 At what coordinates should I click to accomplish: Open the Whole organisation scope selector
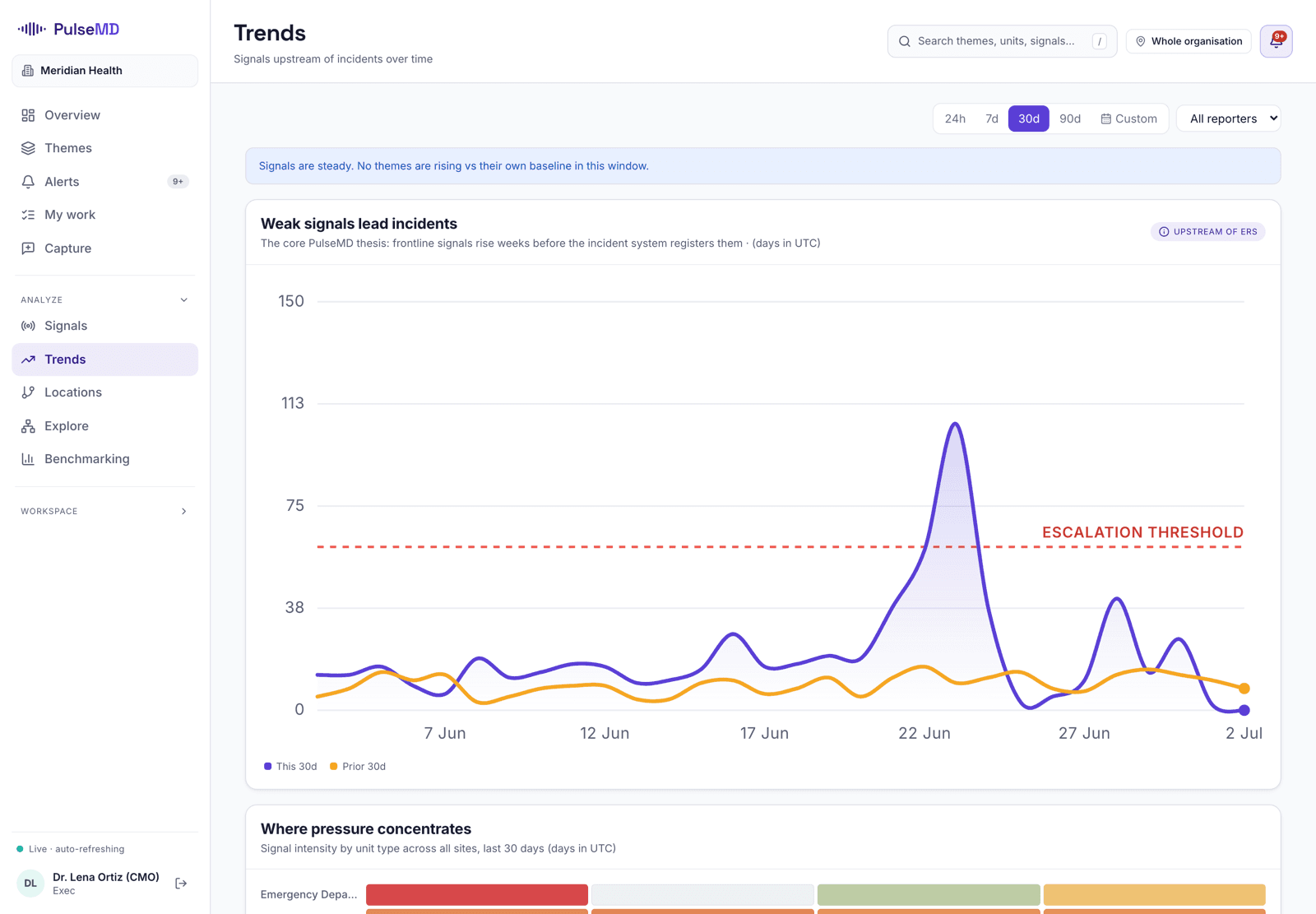1189,41
